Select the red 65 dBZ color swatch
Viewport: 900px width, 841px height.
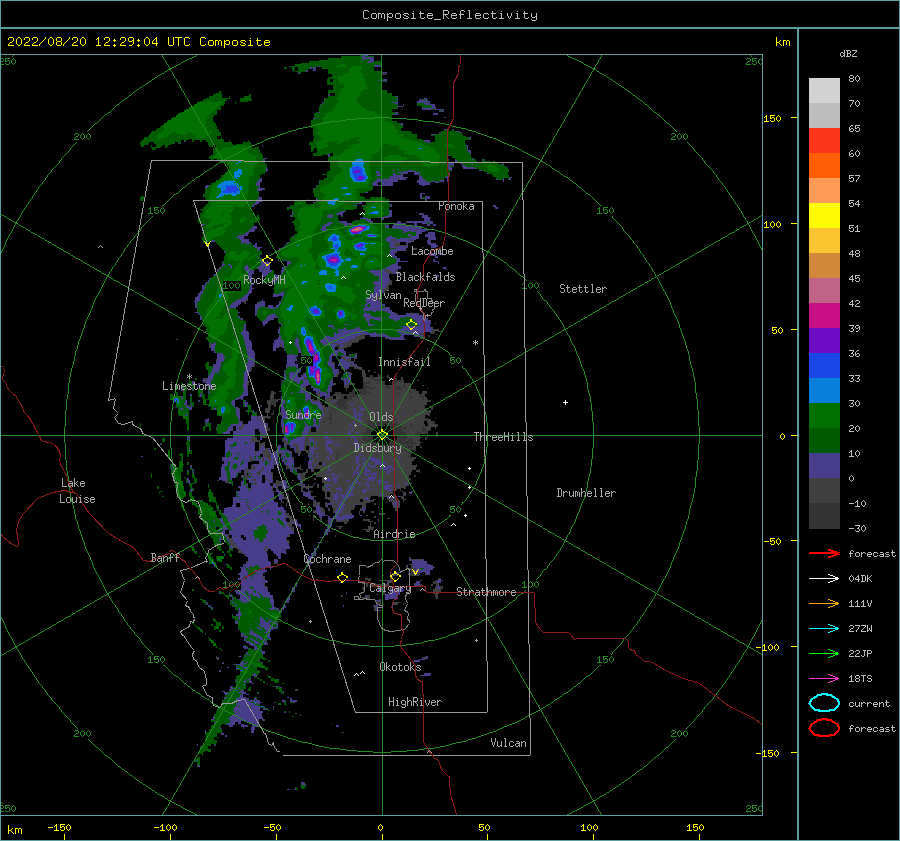[x=824, y=140]
